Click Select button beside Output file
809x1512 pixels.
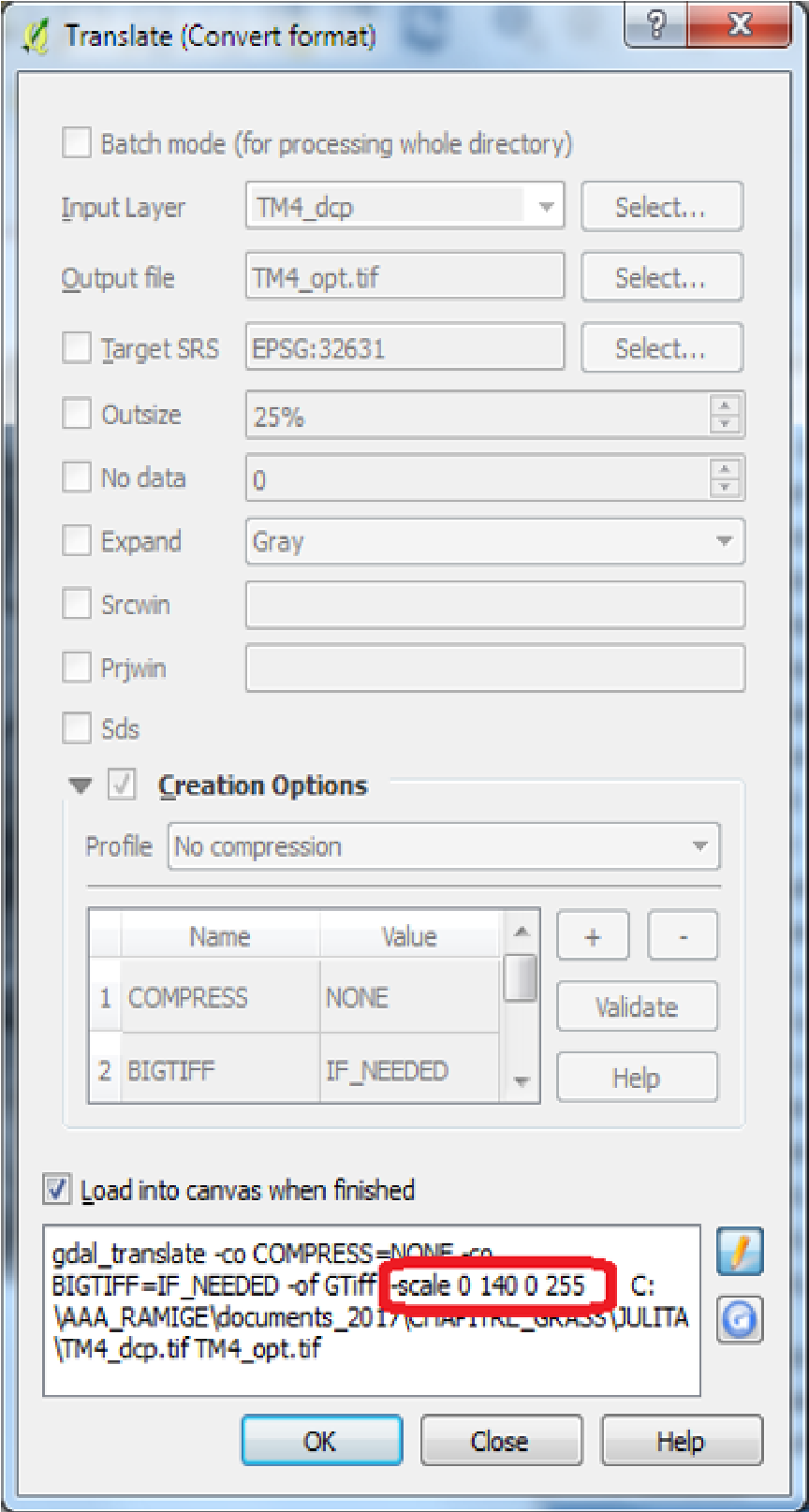661,277
